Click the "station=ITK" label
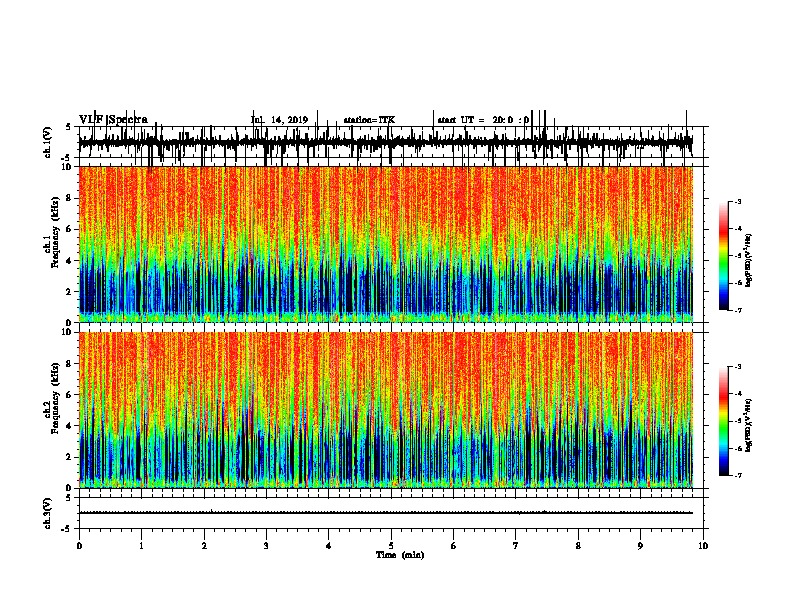This screenshot has width=792, height=612. coord(369,120)
